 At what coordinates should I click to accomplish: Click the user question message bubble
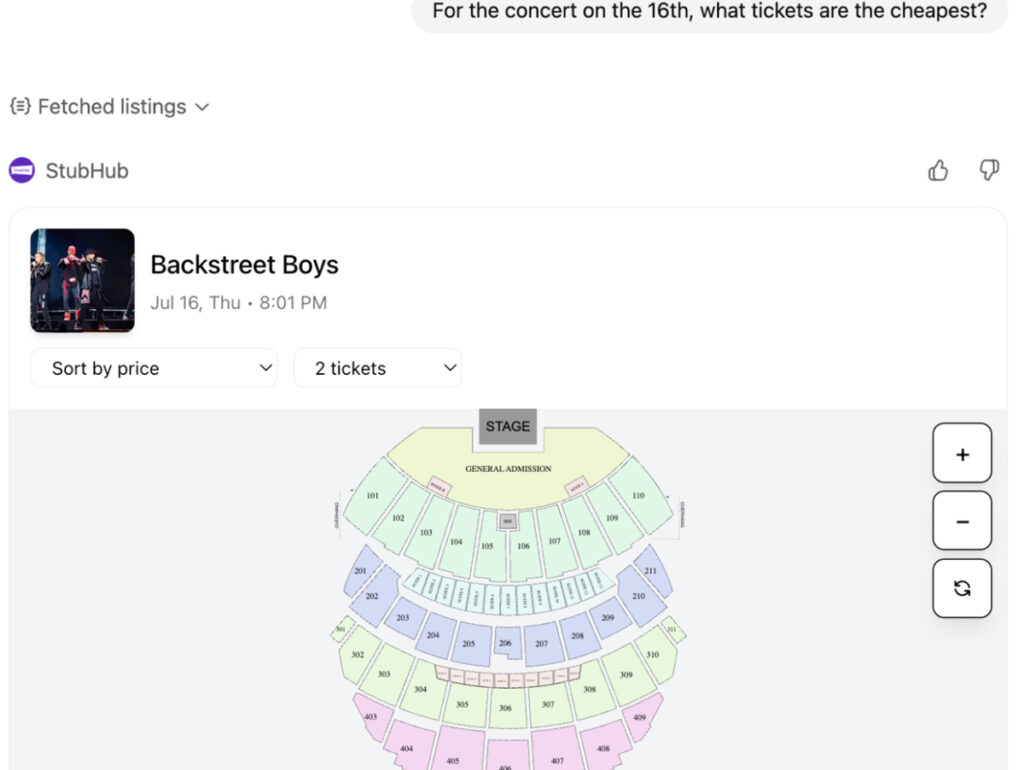pos(709,11)
